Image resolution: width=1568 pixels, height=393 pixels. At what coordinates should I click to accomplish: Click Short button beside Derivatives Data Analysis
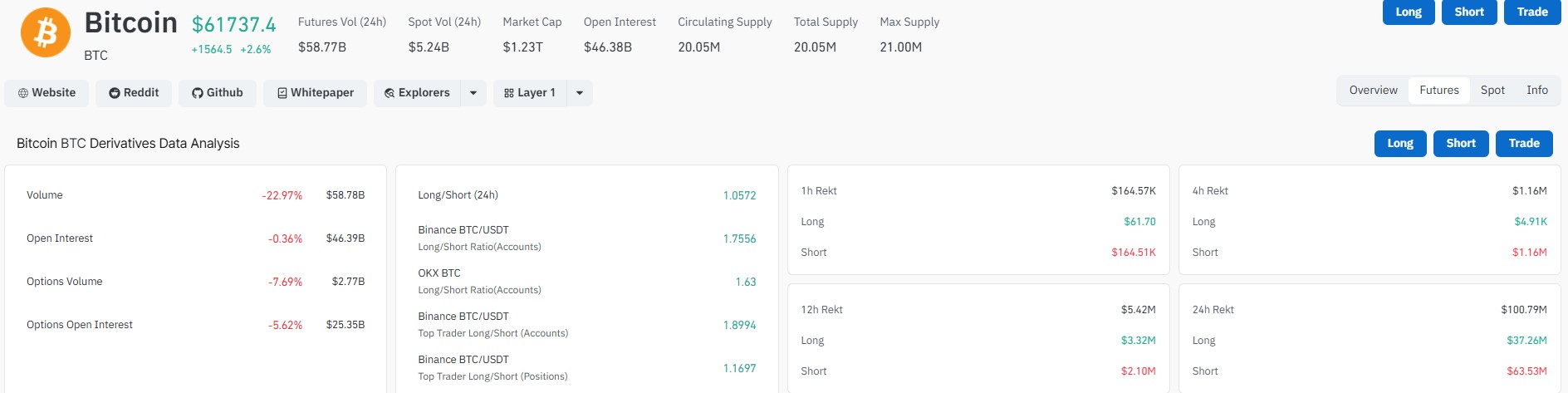tap(1461, 143)
